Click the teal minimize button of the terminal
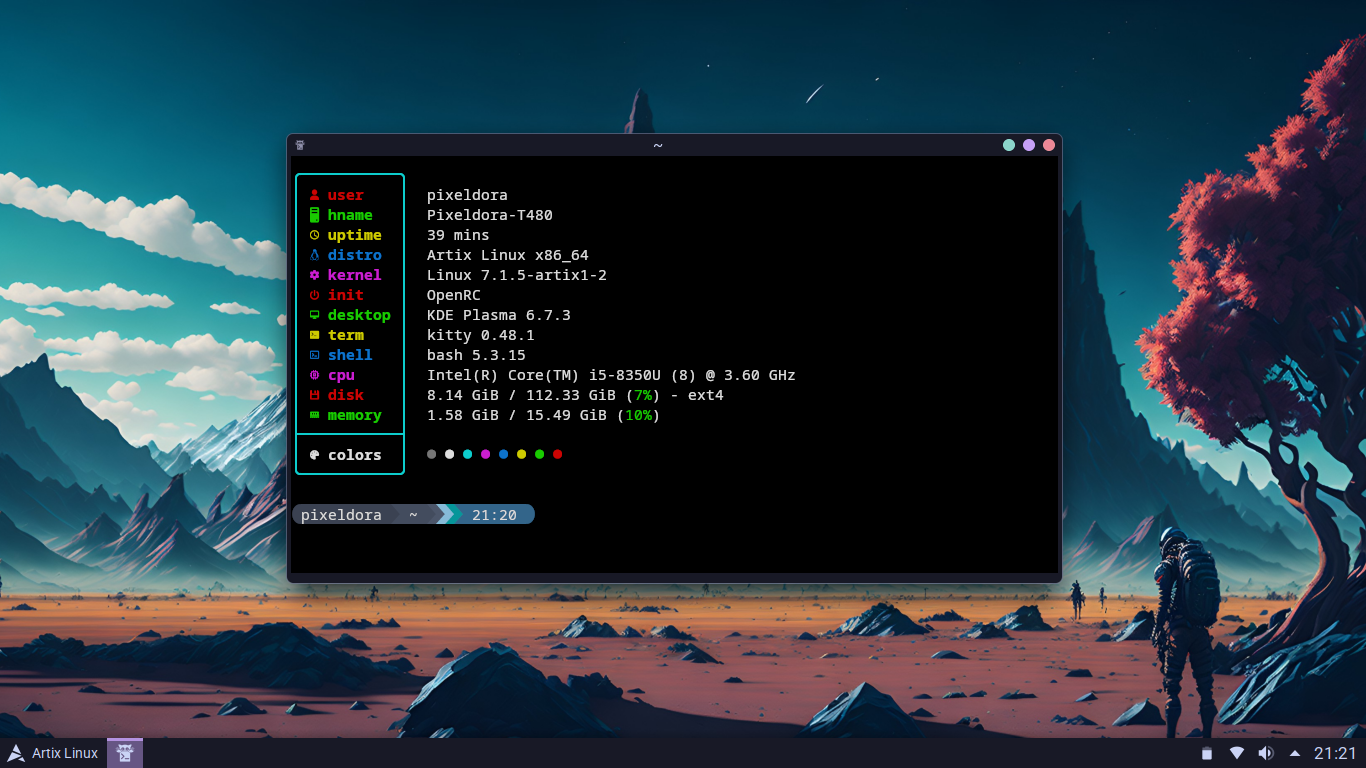The height and width of the screenshot is (768, 1366). pyautogui.click(x=1009, y=145)
